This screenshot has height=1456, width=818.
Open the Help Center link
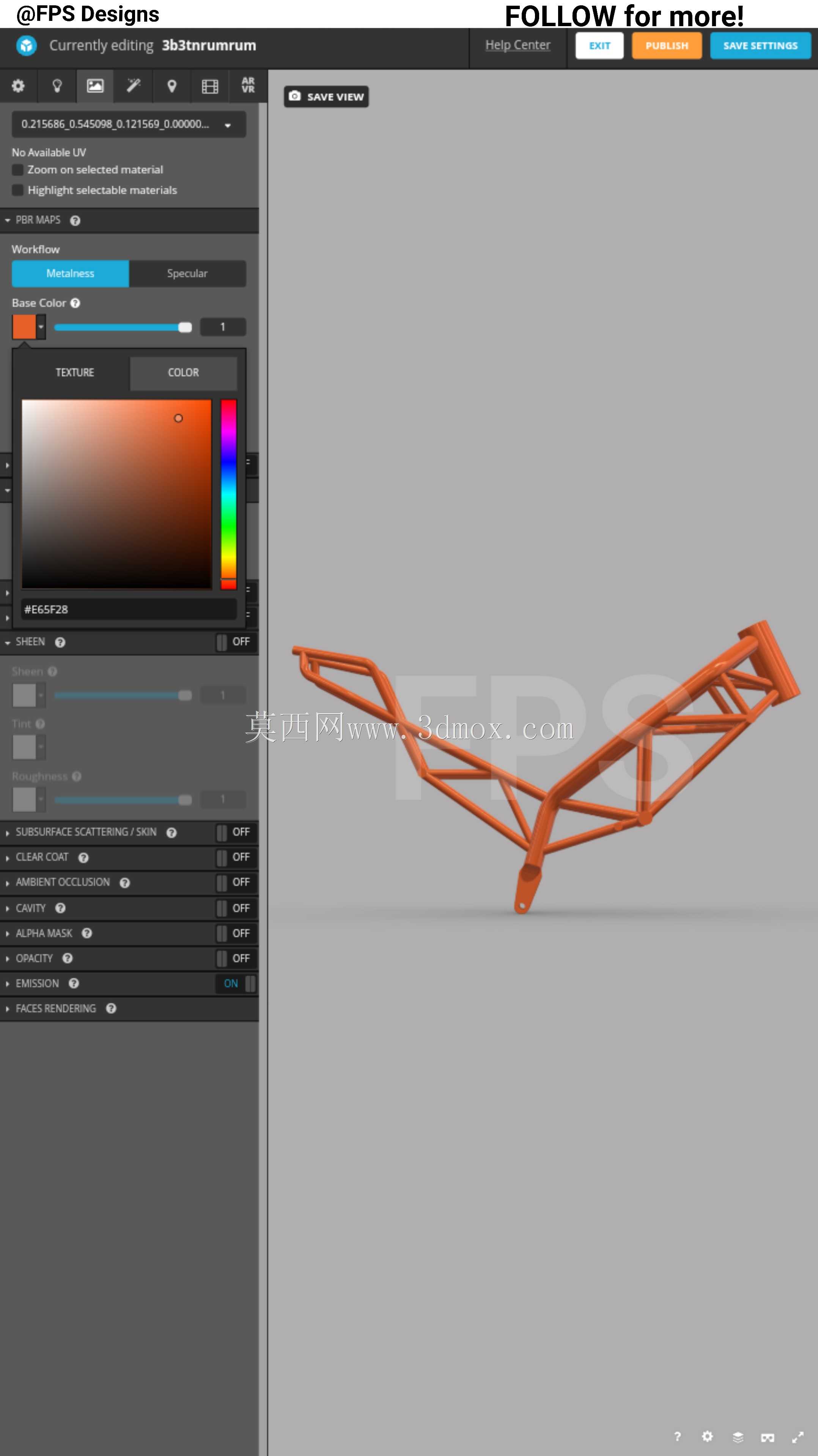click(518, 45)
